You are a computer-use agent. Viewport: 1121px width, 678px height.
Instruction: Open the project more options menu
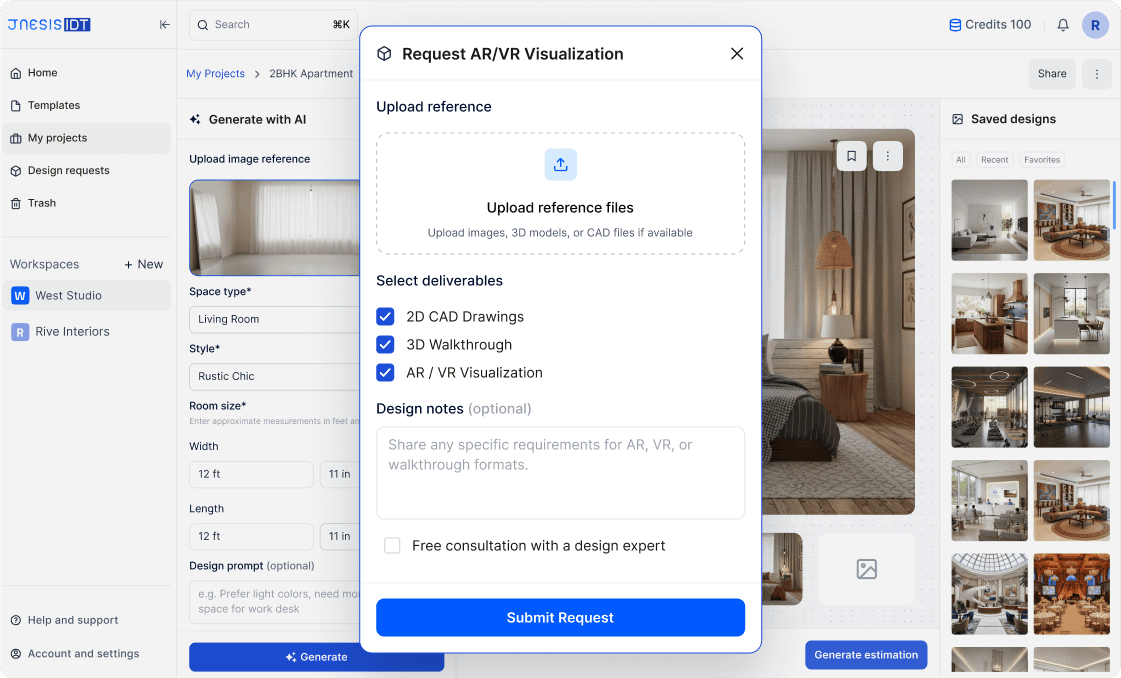tap(1097, 74)
